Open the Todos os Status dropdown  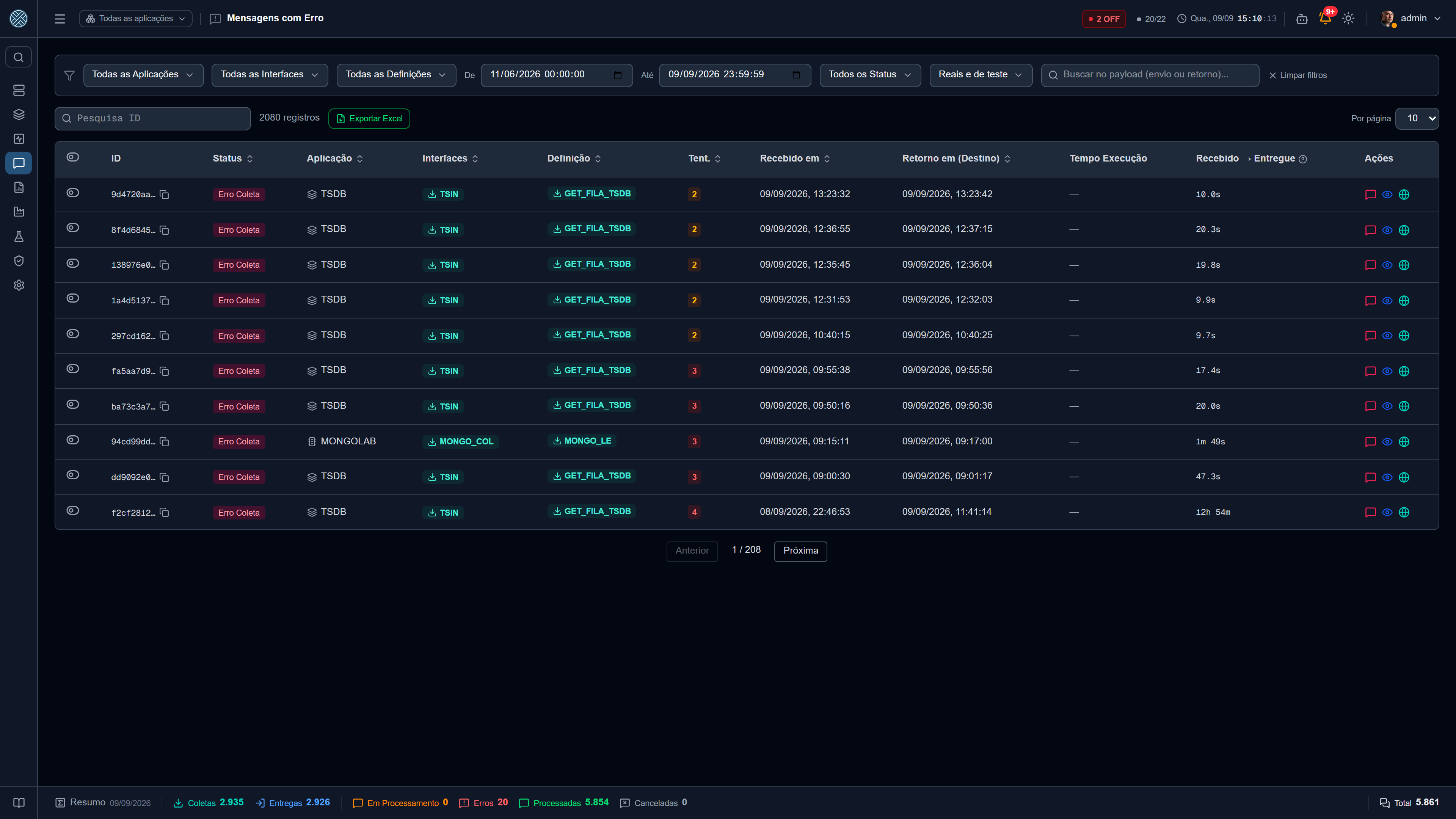(x=870, y=75)
